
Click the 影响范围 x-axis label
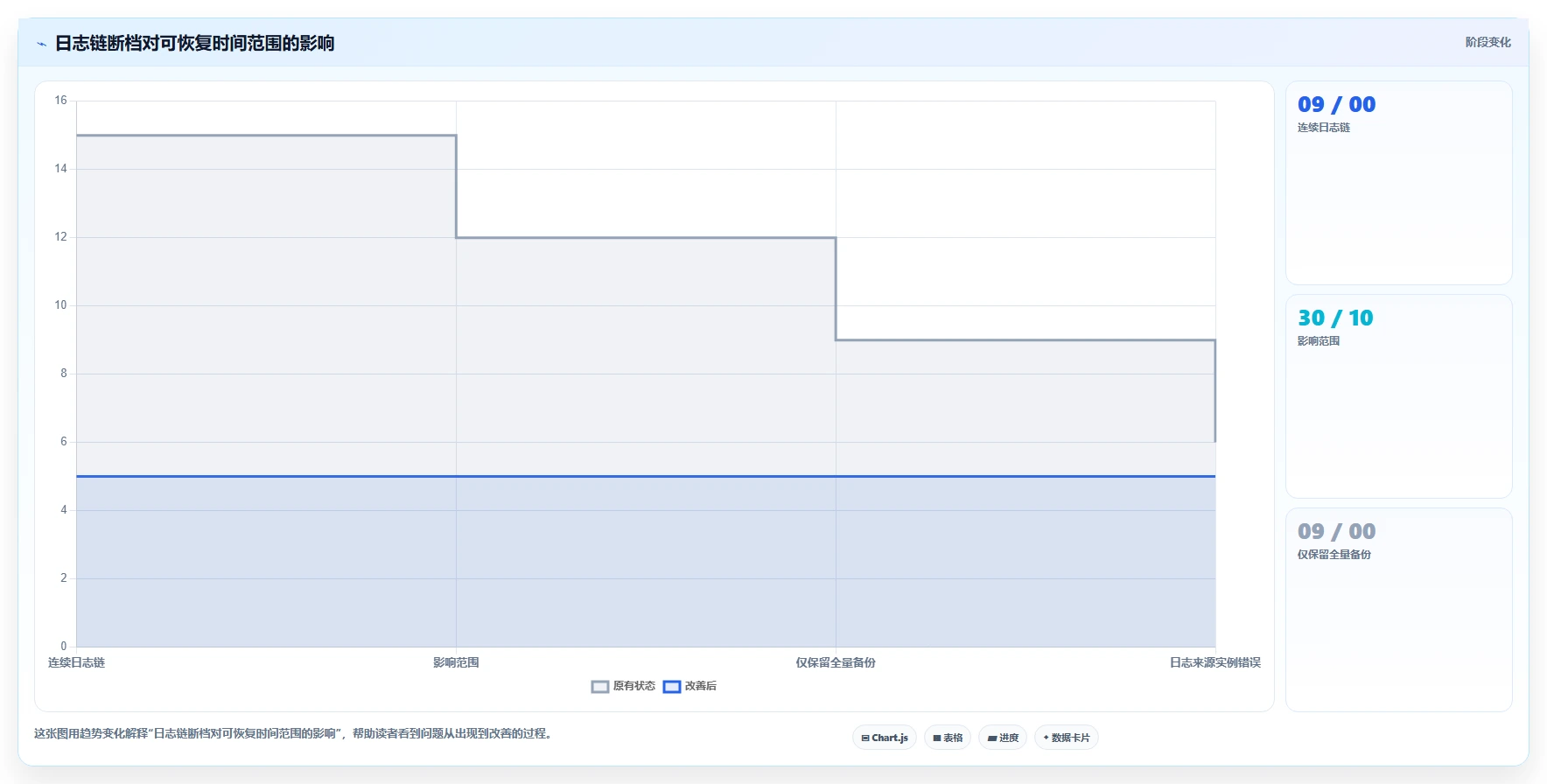(x=456, y=662)
